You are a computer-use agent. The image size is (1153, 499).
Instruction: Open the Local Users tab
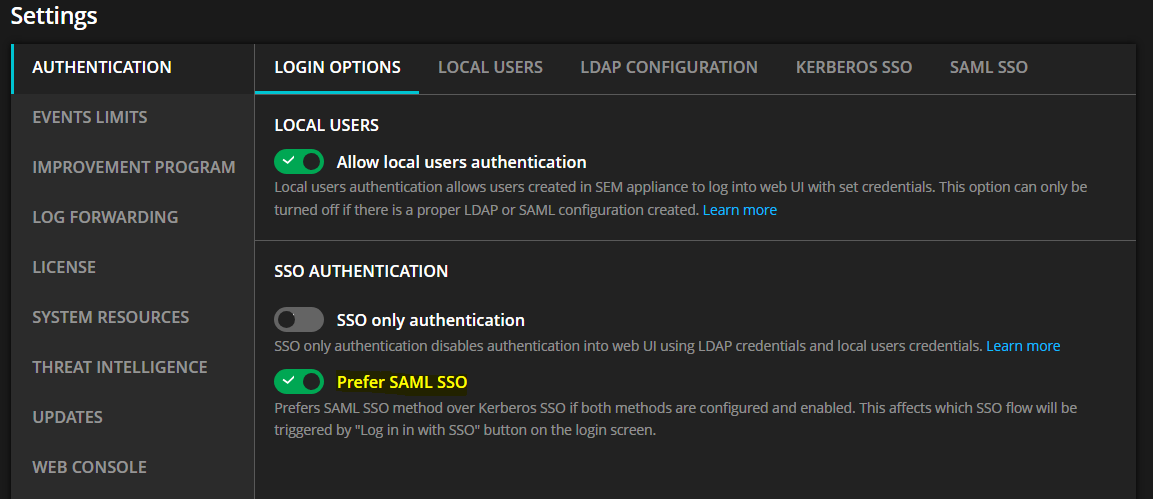point(490,67)
